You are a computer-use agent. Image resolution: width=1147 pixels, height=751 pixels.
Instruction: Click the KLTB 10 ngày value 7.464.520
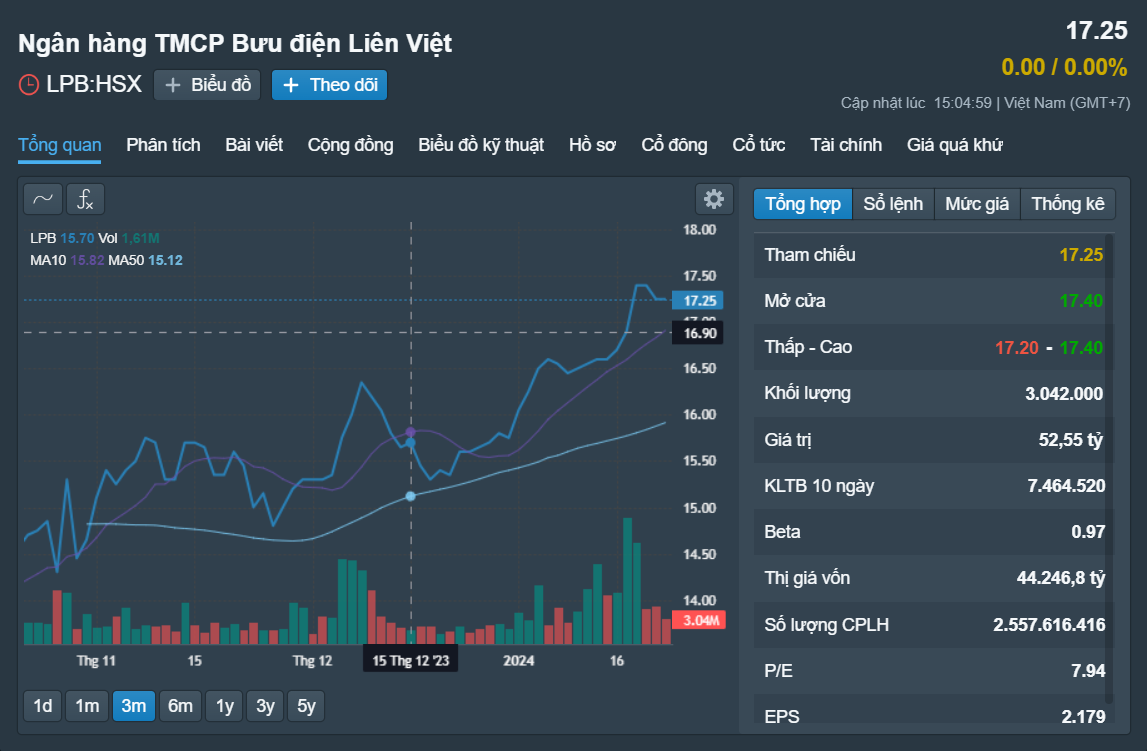coord(1067,486)
